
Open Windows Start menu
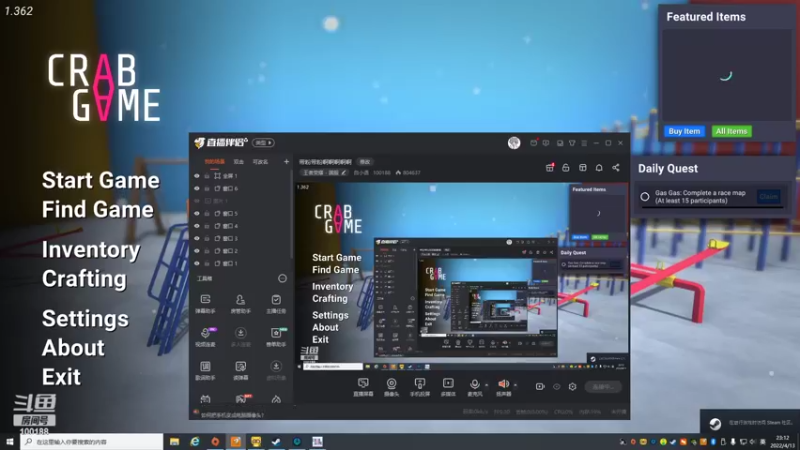pyautogui.click(x=9, y=441)
